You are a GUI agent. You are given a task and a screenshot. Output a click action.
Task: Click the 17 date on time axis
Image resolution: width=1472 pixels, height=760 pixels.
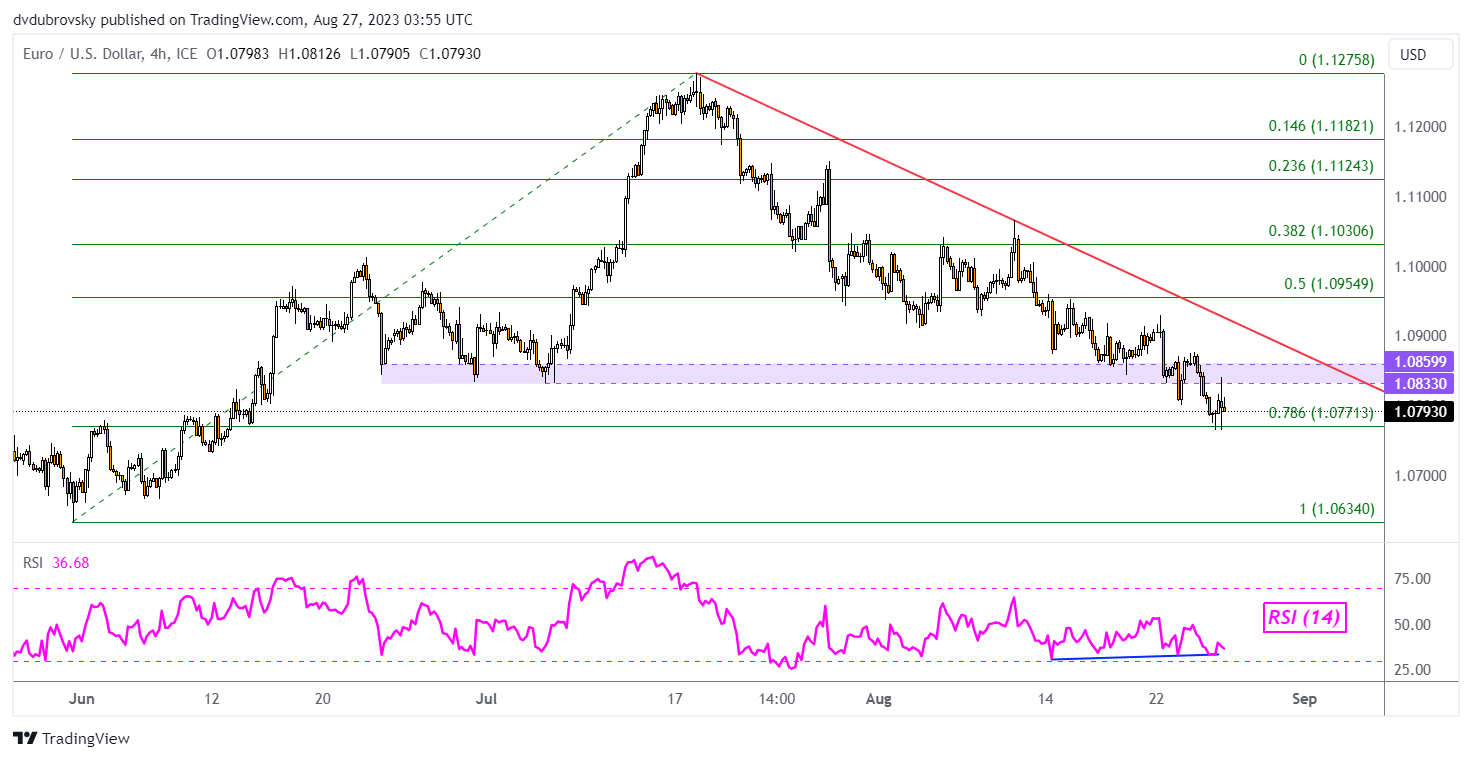pos(676,699)
